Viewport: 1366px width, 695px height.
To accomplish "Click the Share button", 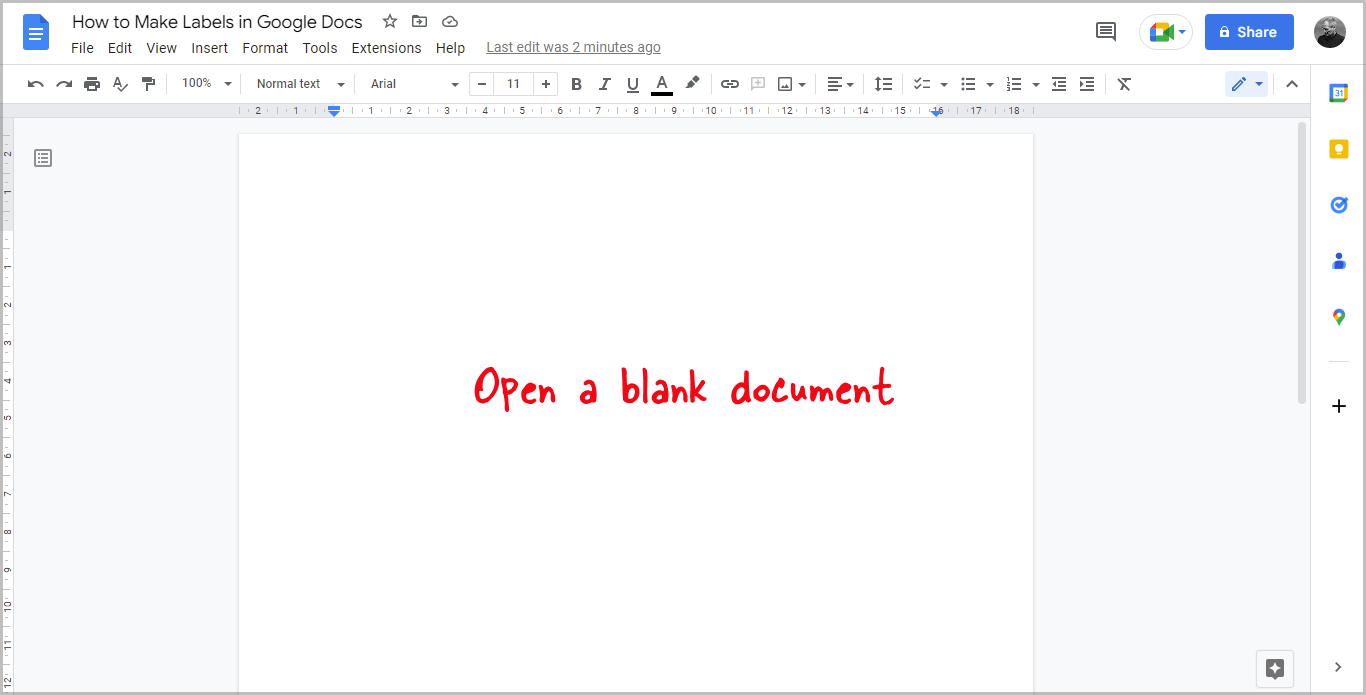I will (x=1248, y=31).
